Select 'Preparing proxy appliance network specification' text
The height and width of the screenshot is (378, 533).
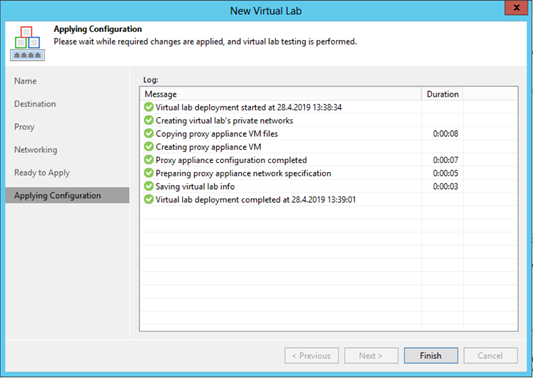point(243,173)
